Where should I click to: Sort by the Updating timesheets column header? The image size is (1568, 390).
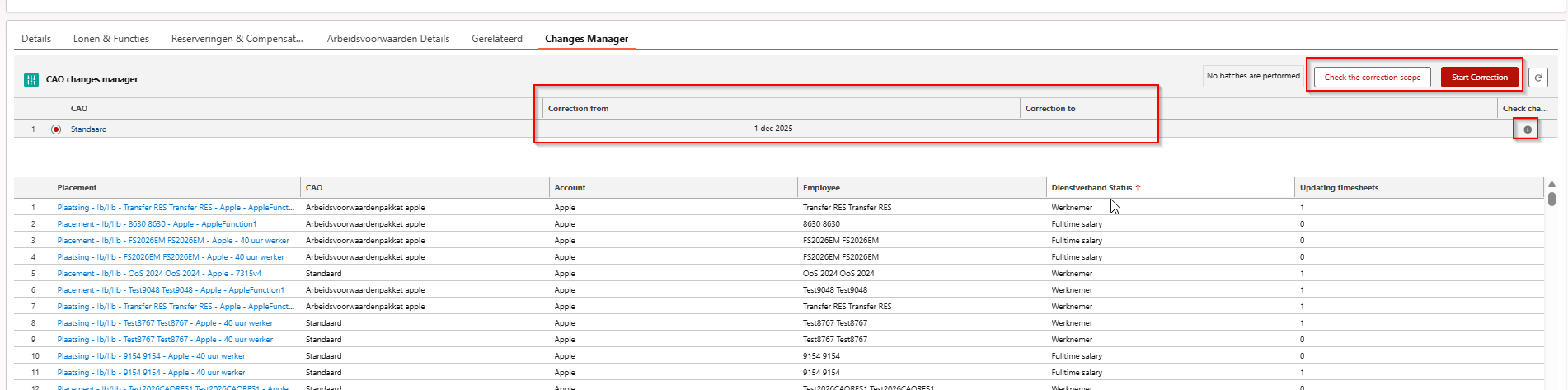tap(1339, 188)
